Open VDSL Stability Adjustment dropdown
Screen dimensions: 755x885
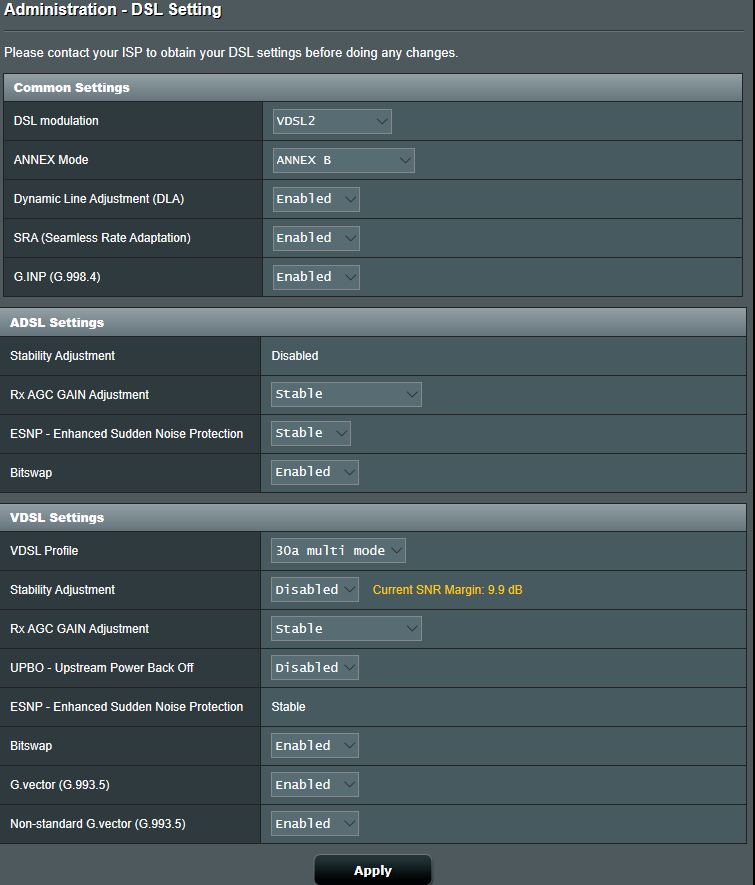pyautogui.click(x=315, y=590)
